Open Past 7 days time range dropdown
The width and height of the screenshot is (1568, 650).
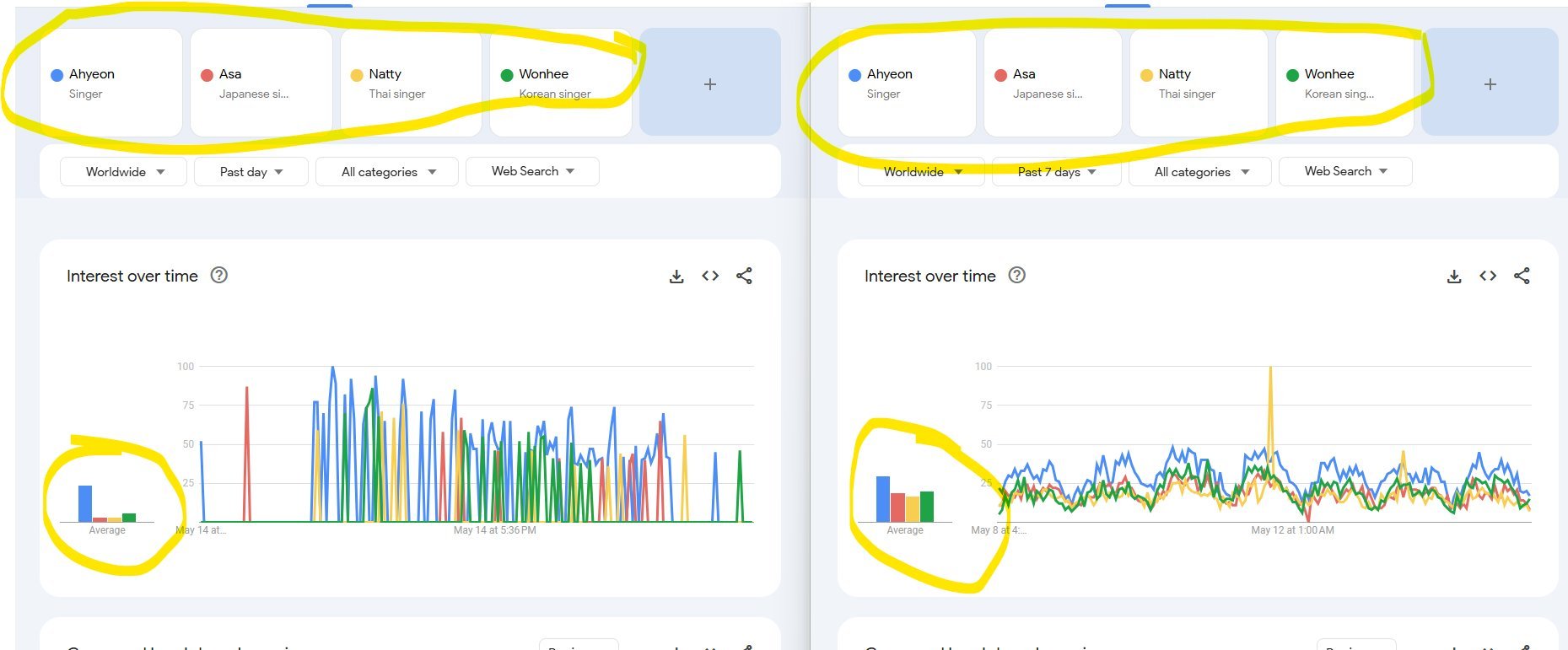click(1056, 171)
